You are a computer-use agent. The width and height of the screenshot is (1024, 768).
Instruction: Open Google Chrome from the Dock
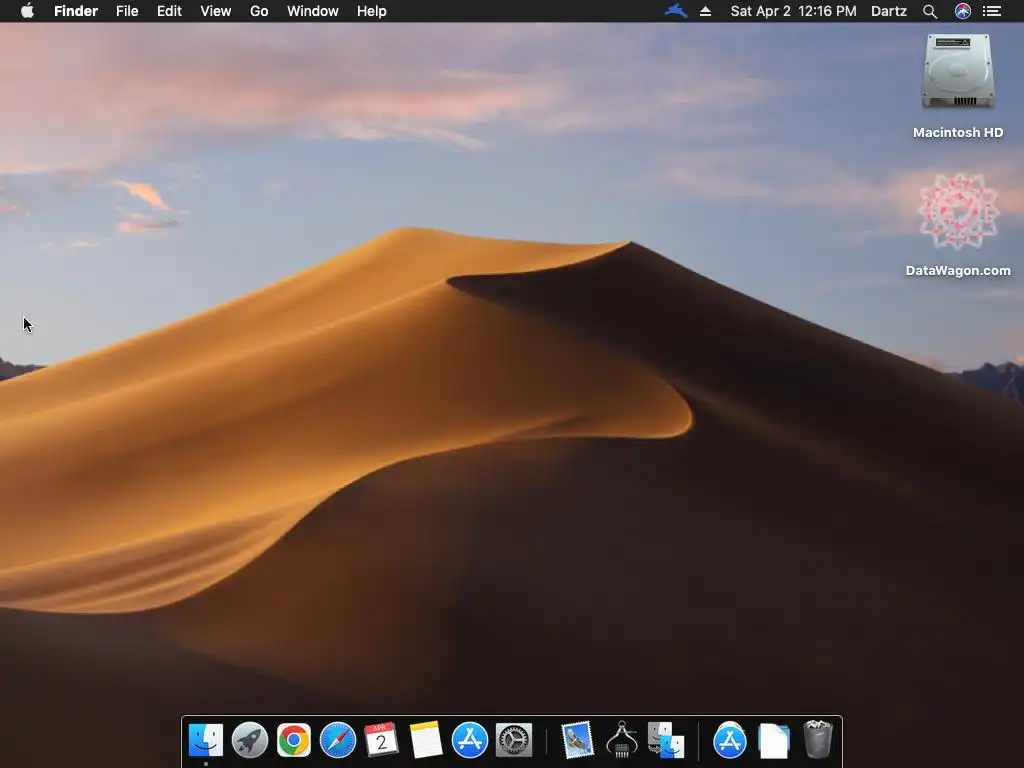tap(294, 740)
